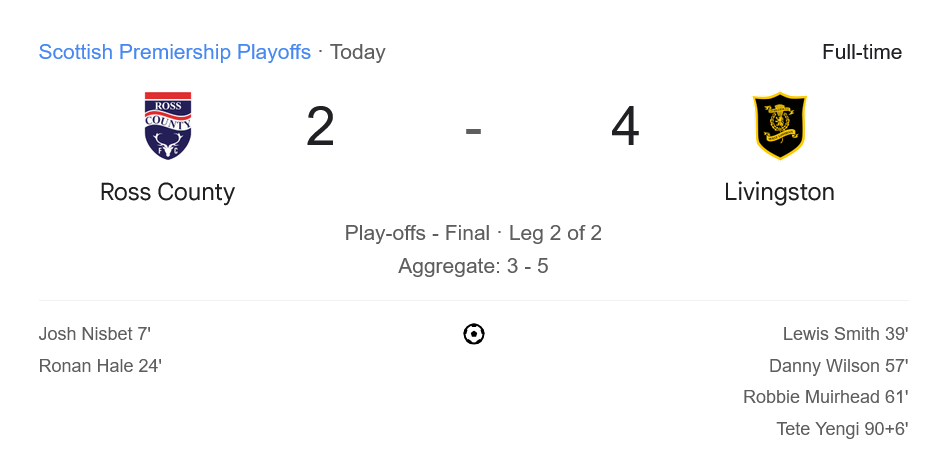The height and width of the screenshot is (453, 948).
Task: Click the Livingston club crest
Action: (779, 126)
